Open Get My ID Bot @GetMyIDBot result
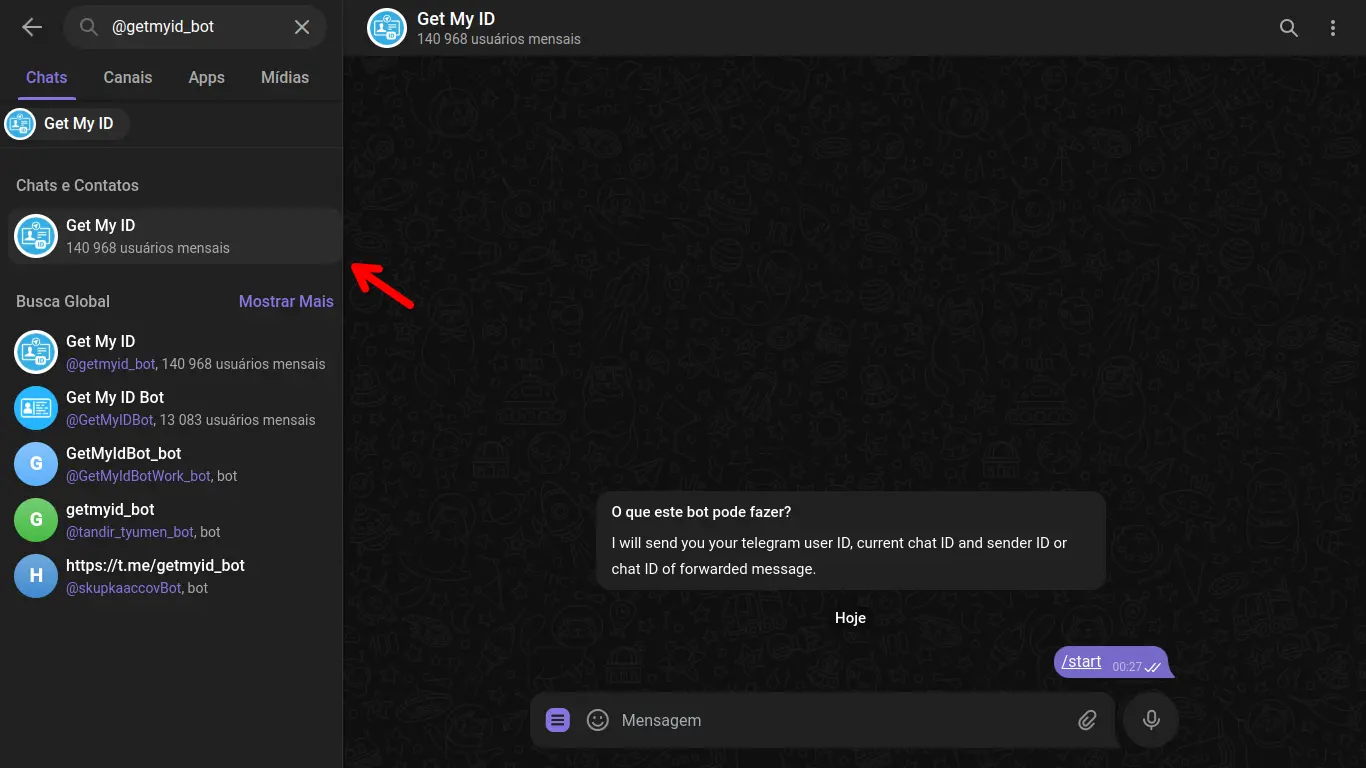 tap(174, 408)
